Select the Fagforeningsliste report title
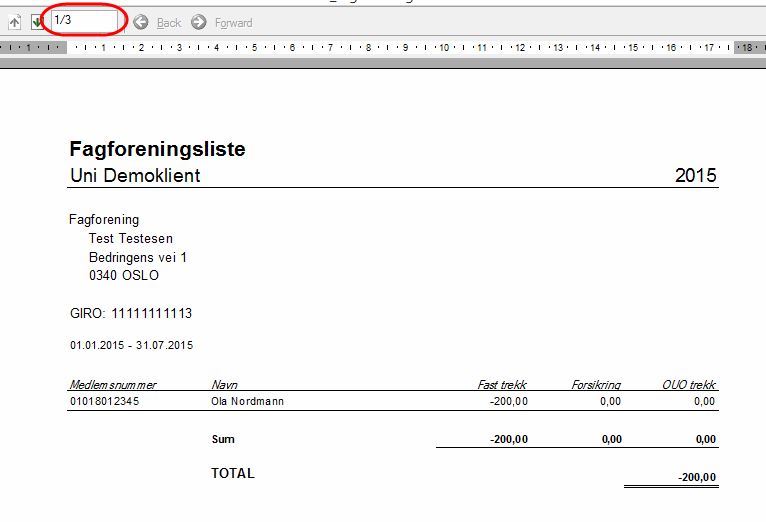Image resolution: width=766 pixels, height=522 pixels. 157,150
